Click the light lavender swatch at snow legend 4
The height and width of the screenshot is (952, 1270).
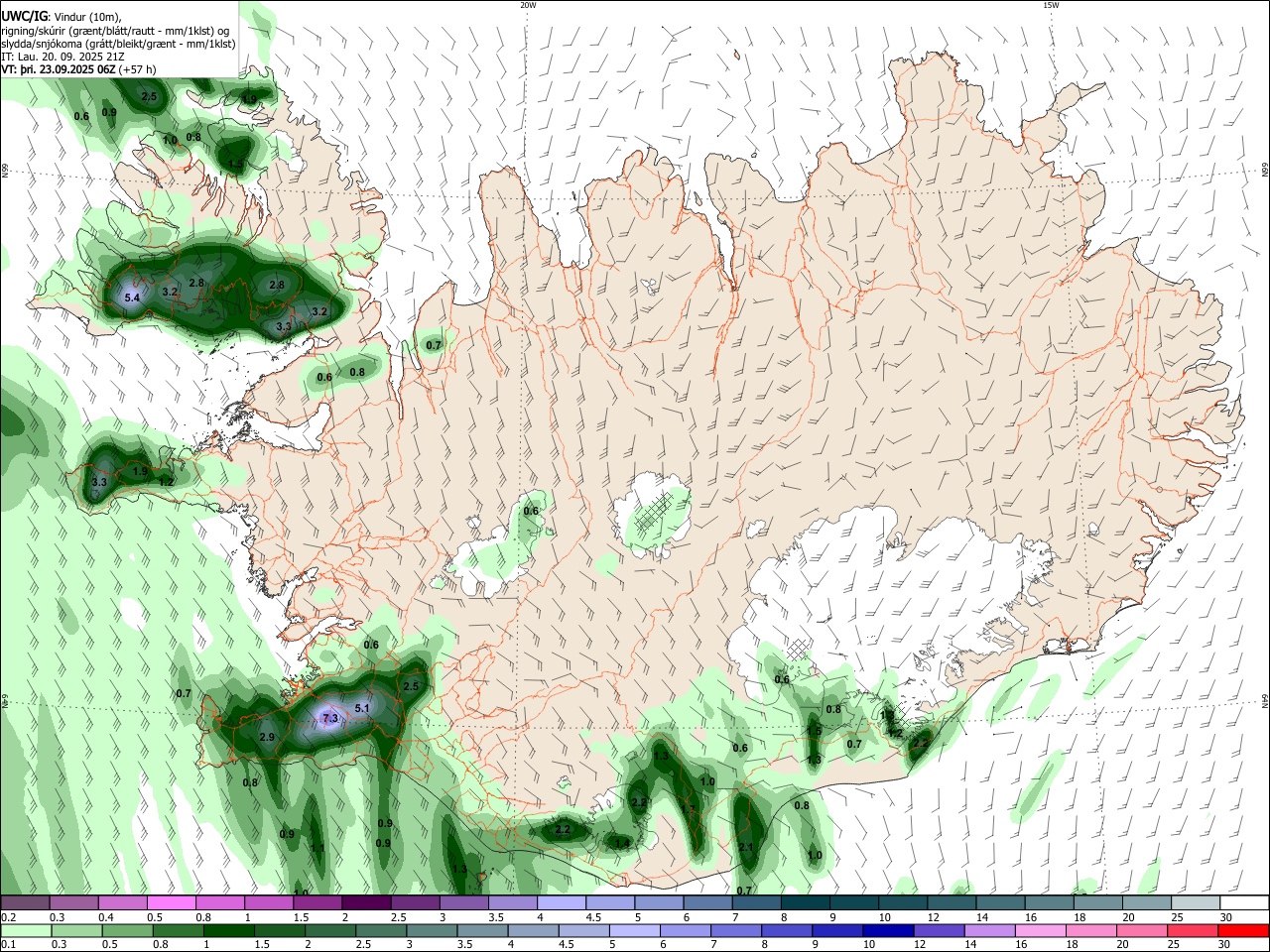[x=562, y=903]
